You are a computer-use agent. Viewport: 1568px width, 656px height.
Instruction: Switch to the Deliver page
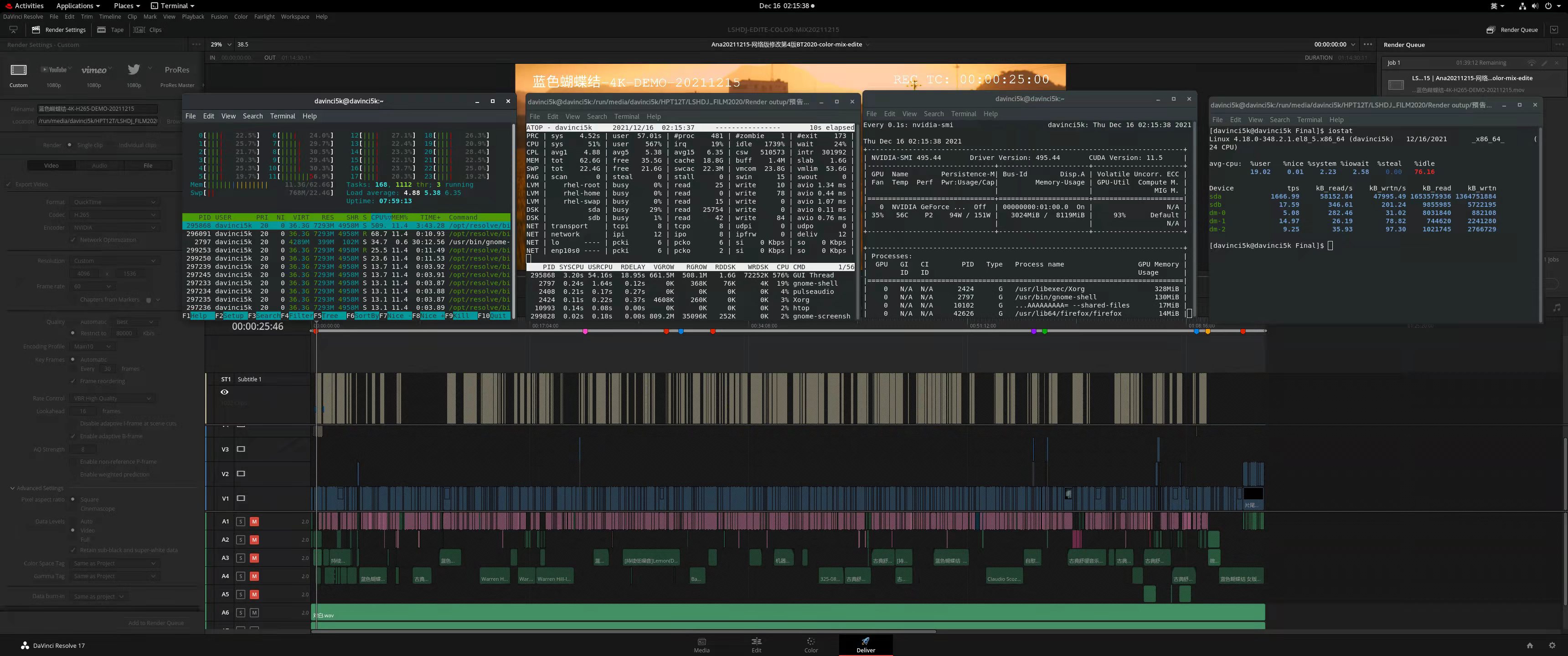[866, 645]
